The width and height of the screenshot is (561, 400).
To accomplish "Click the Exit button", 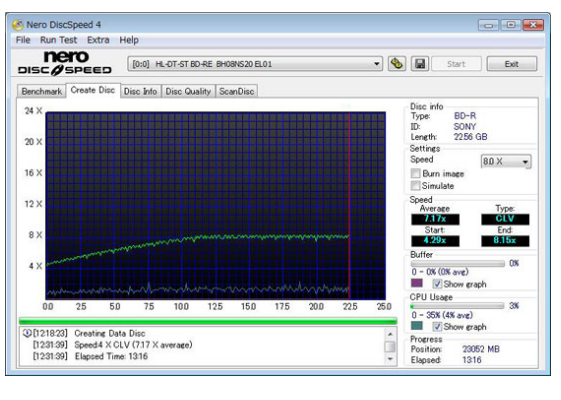I will pyautogui.click(x=512, y=64).
